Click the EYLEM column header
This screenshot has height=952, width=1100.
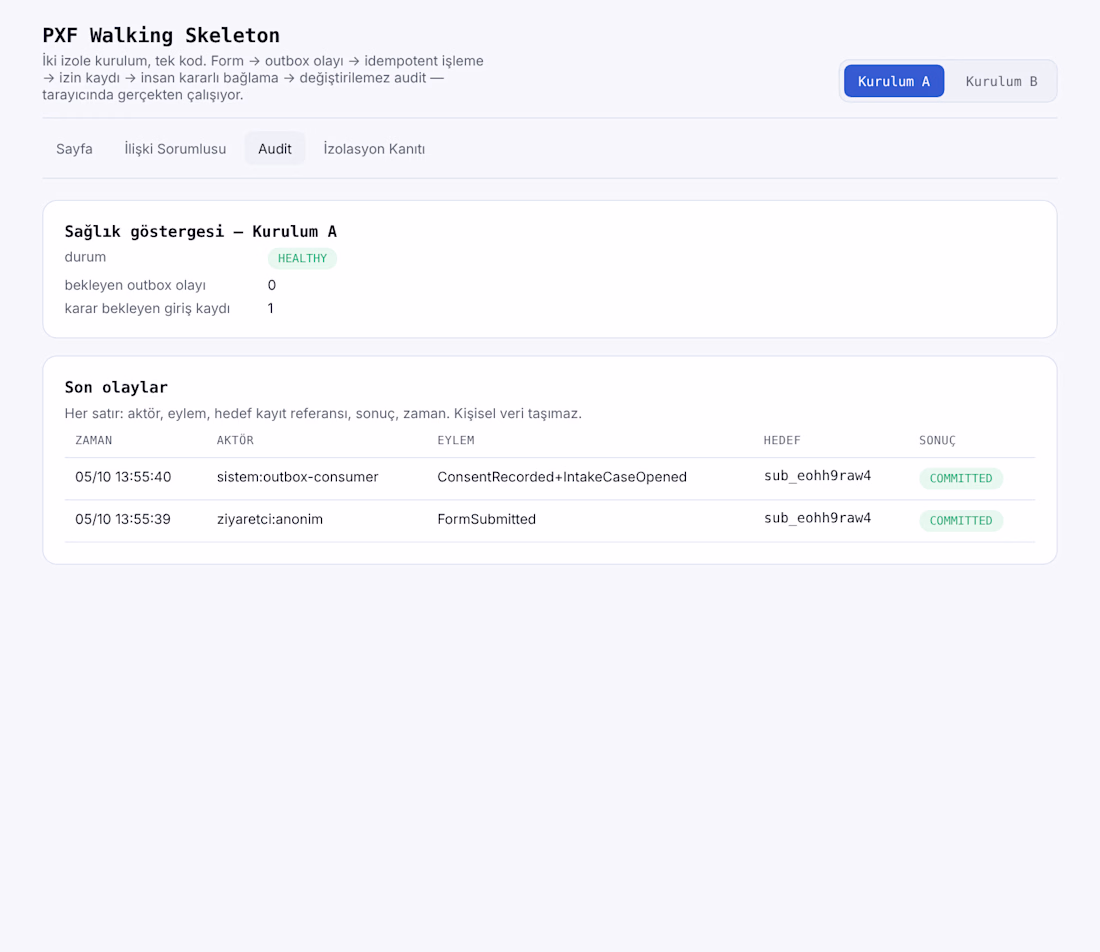pyautogui.click(x=456, y=441)
